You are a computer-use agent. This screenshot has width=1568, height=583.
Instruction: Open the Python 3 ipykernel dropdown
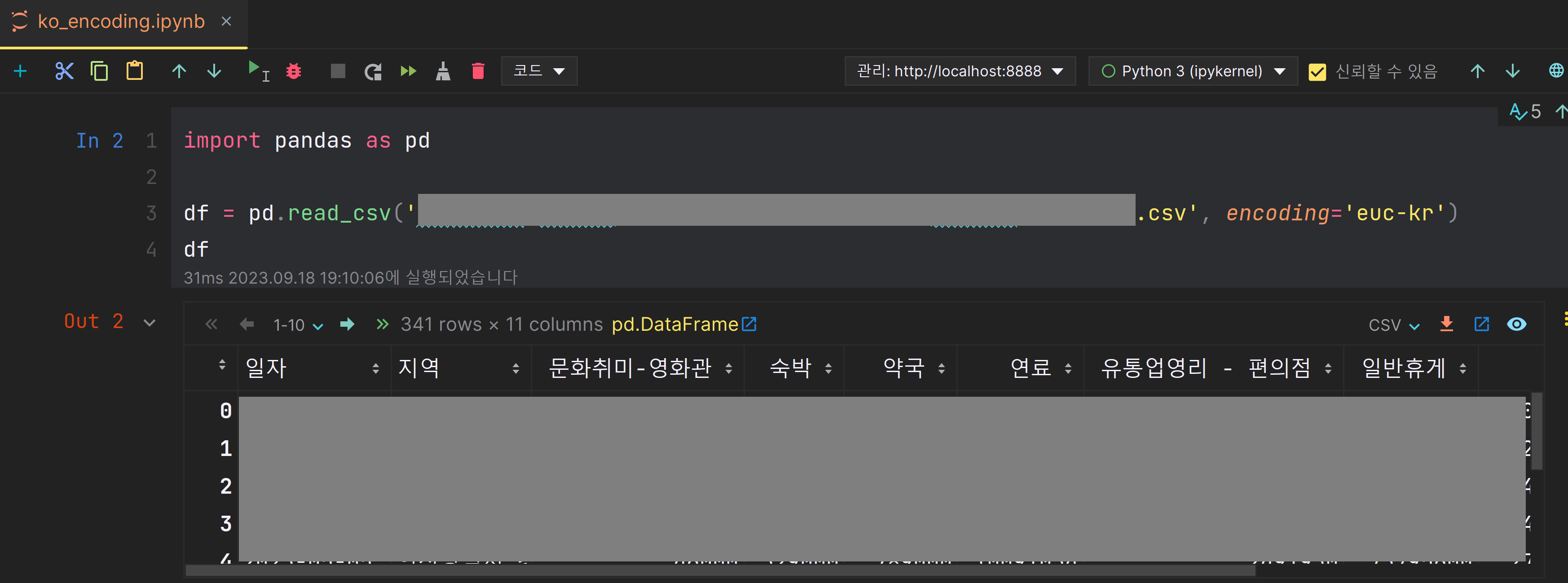1192,71
